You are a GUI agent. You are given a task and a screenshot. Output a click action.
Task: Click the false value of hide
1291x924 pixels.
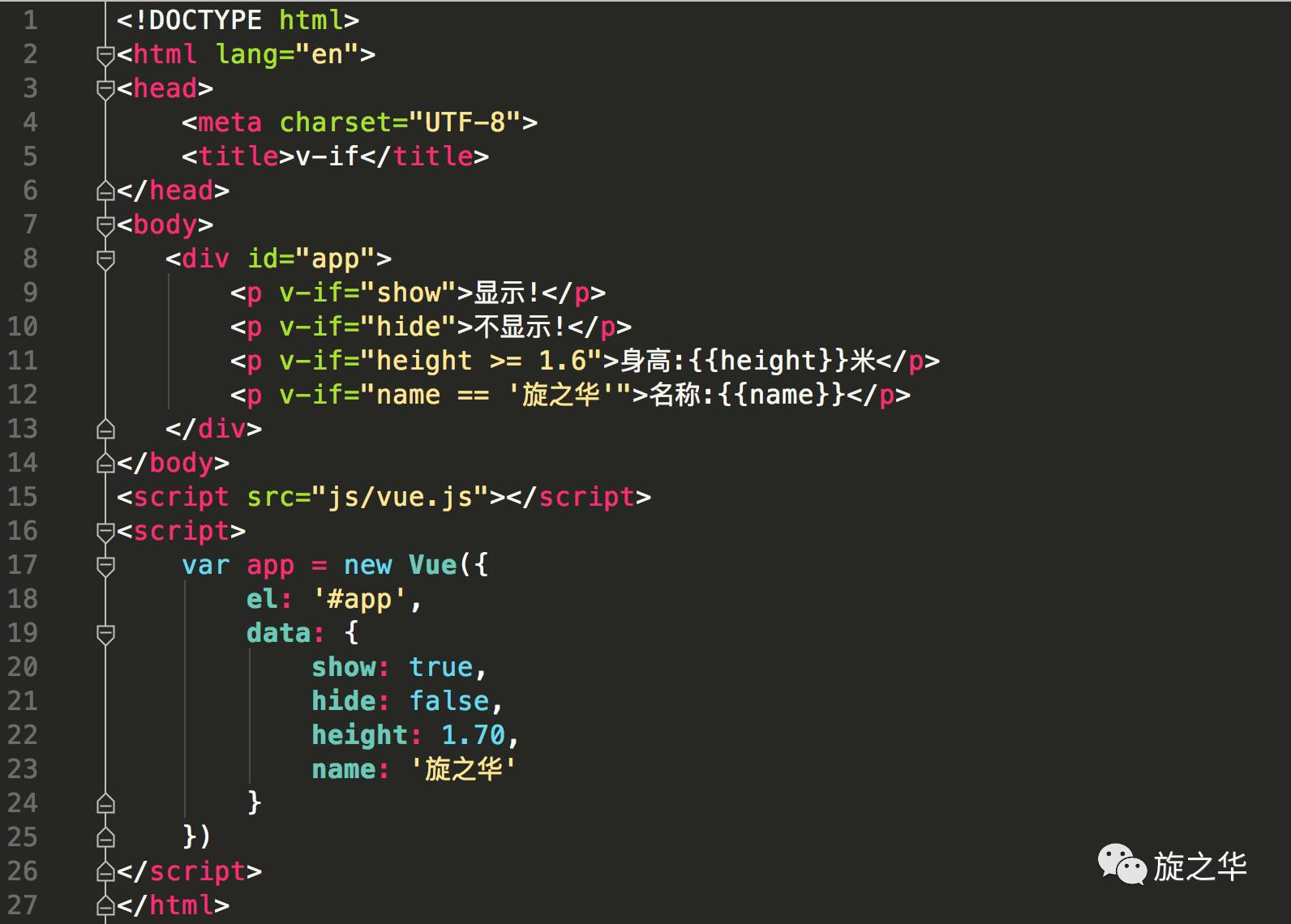tap(449, 701)
